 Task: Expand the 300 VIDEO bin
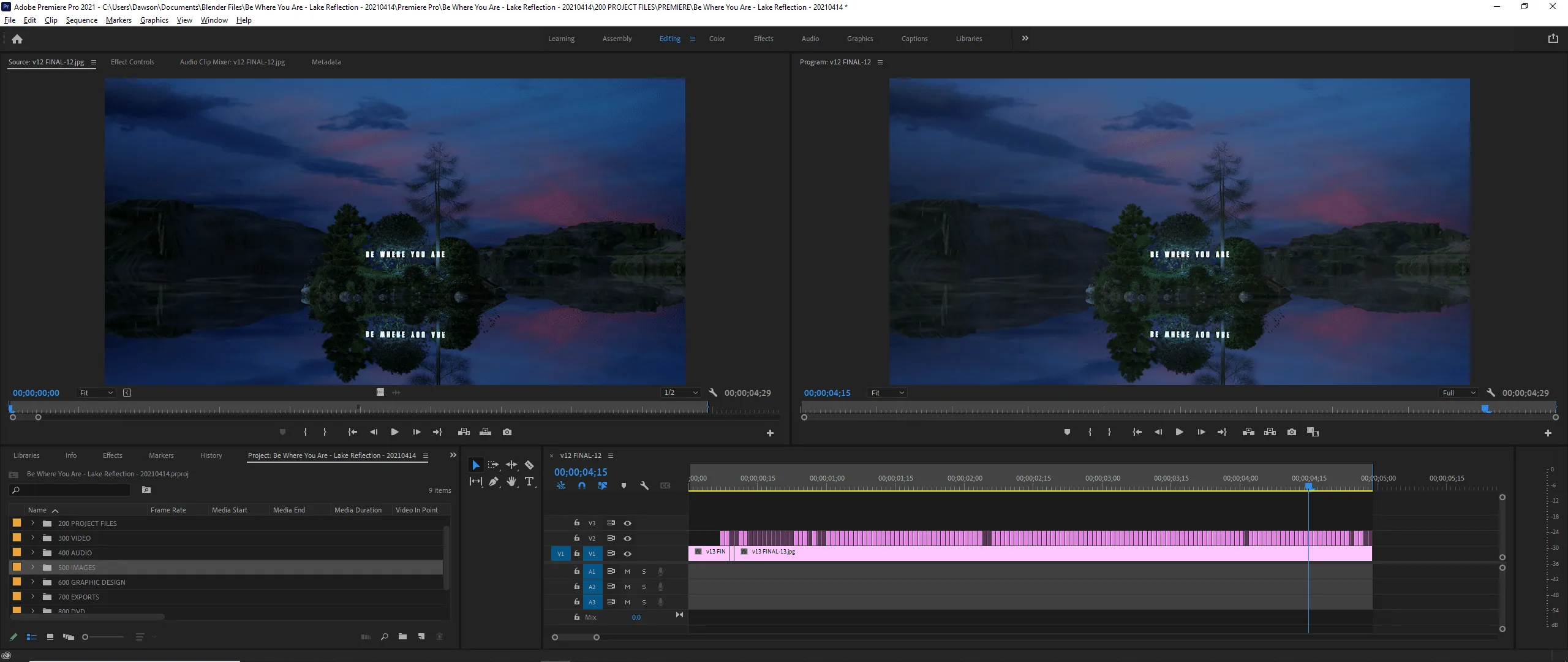(32, 538)
